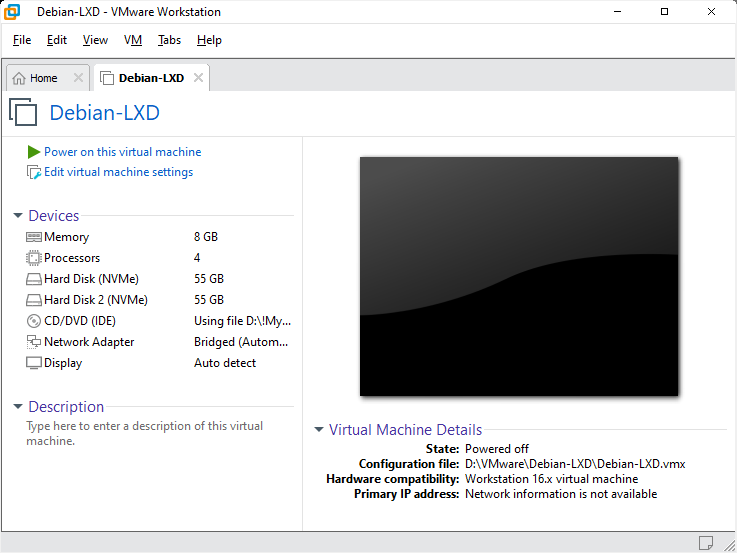Click the 'Auto detect' display value
Viewport: 737px width, 553px height.
pos(225,363)
